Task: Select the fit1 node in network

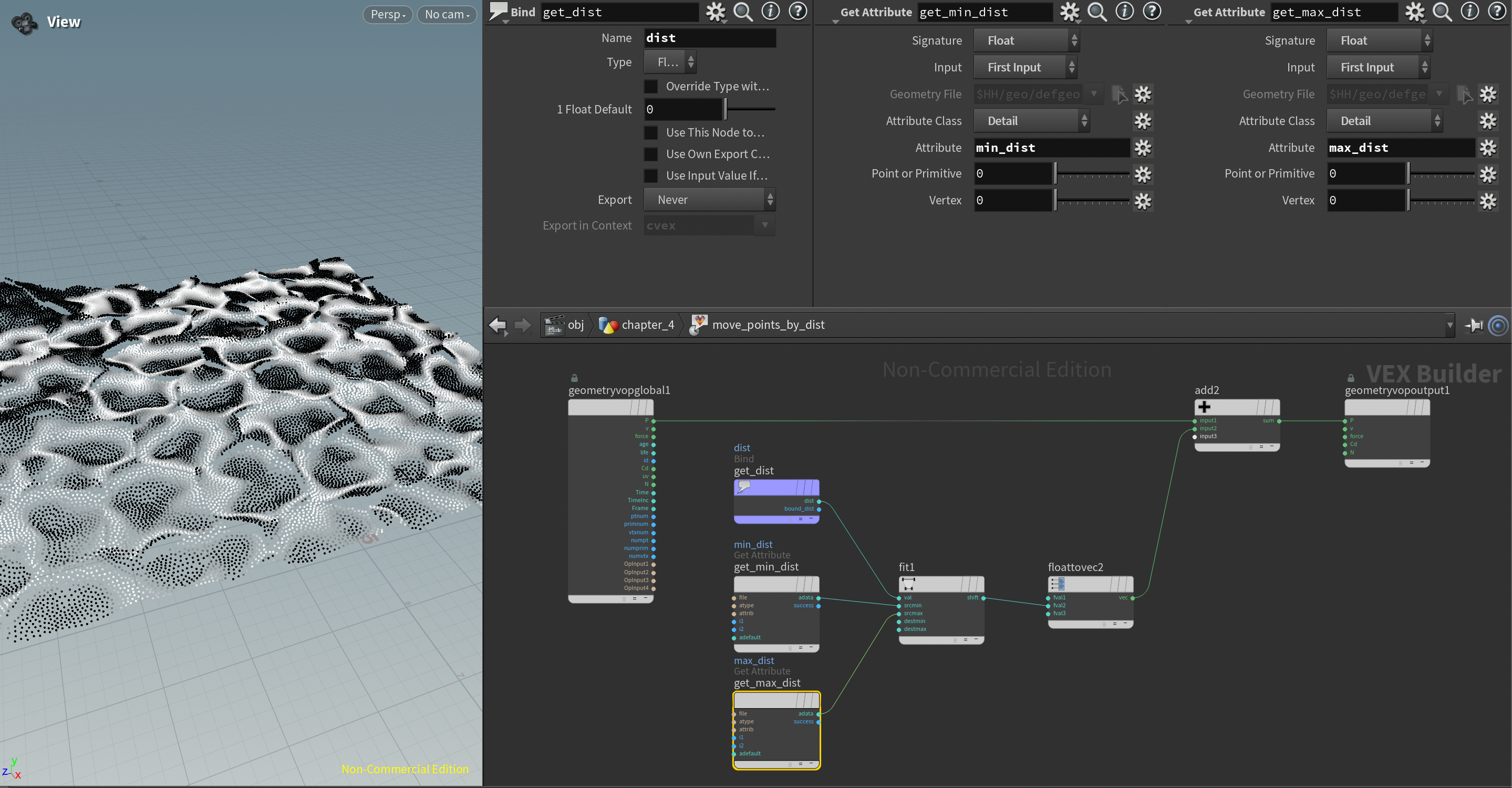Action: 941,584
